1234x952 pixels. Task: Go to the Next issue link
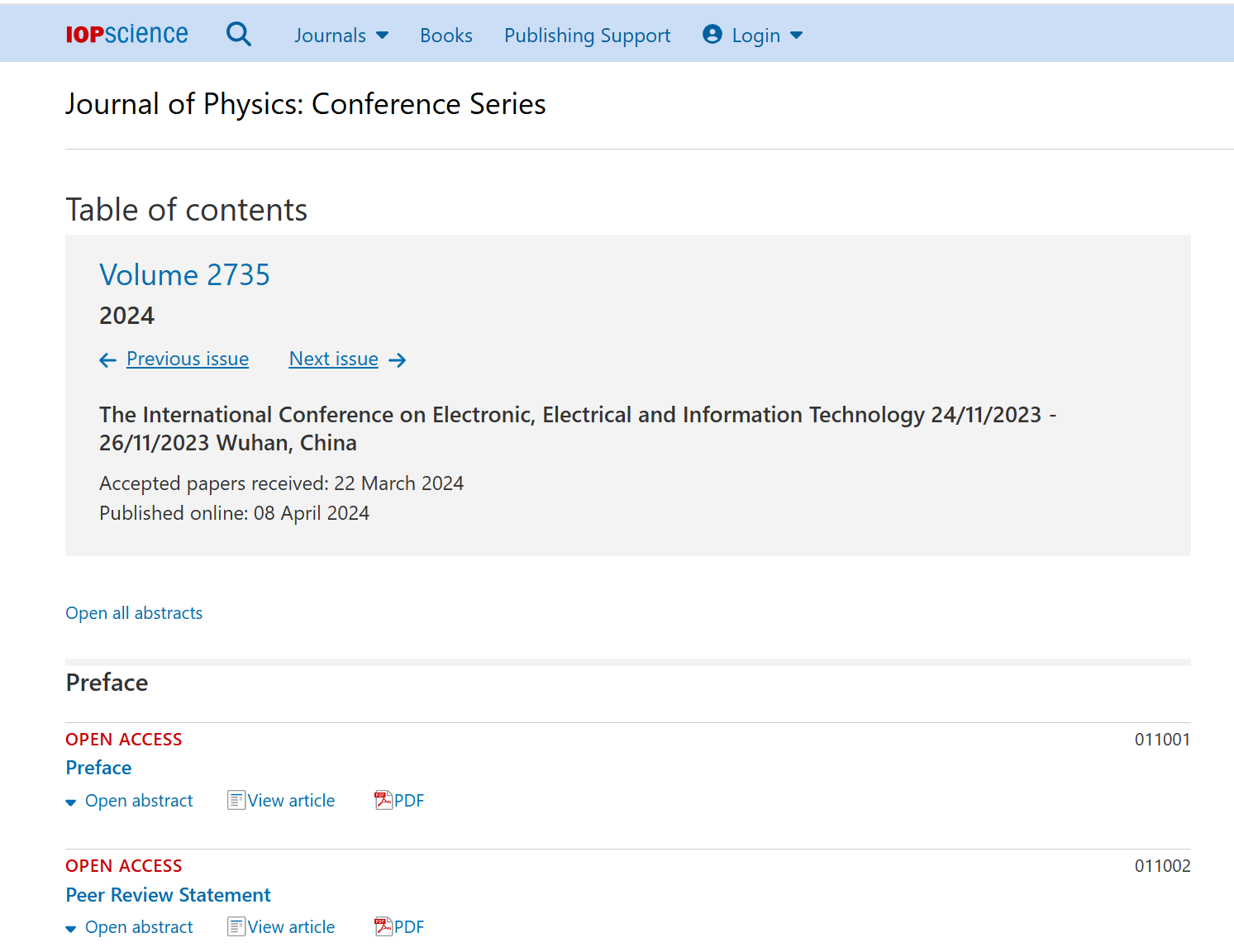pyautogui.click(x=334, y=359)
